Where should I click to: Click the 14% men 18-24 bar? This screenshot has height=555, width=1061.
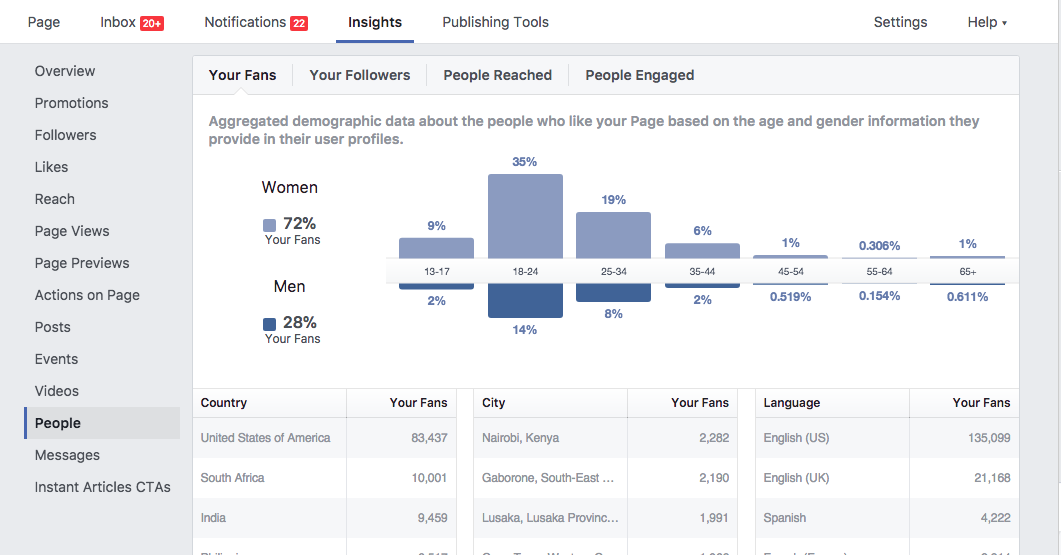[x=525, y=301]
